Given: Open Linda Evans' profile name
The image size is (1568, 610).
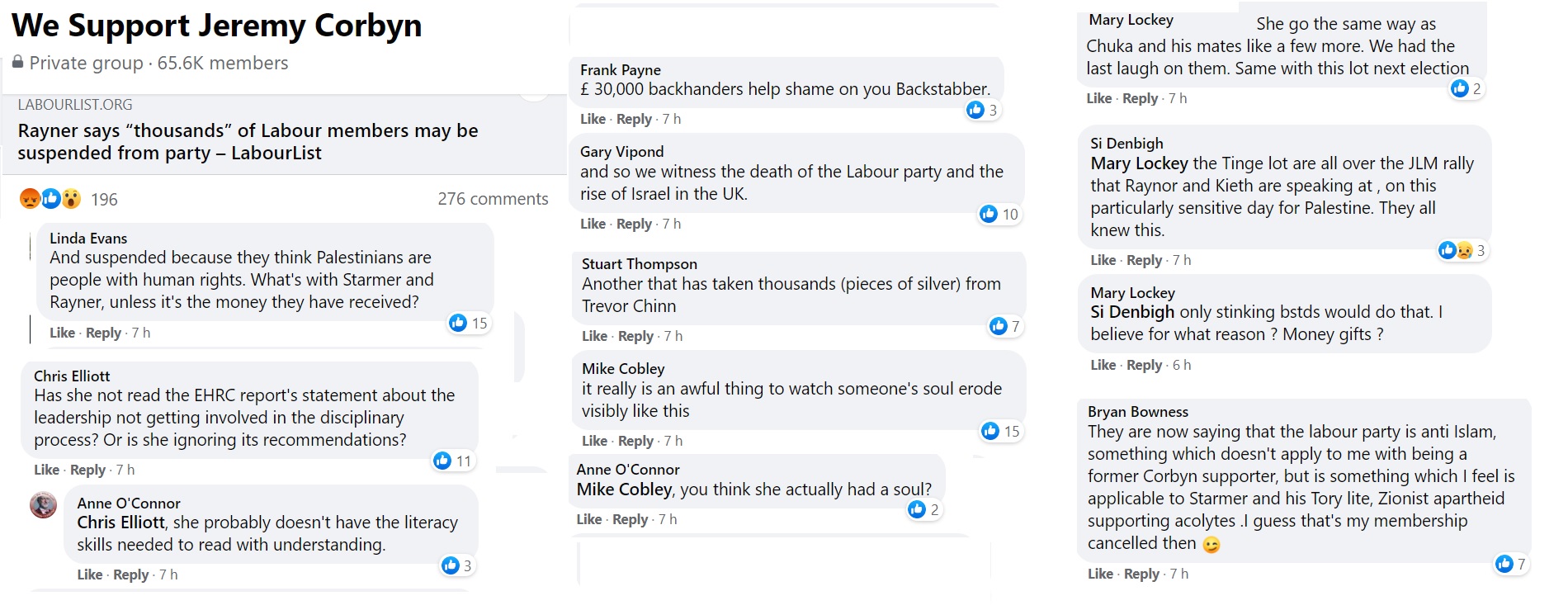Looking at the screenshot, I should tap(88, 239).
